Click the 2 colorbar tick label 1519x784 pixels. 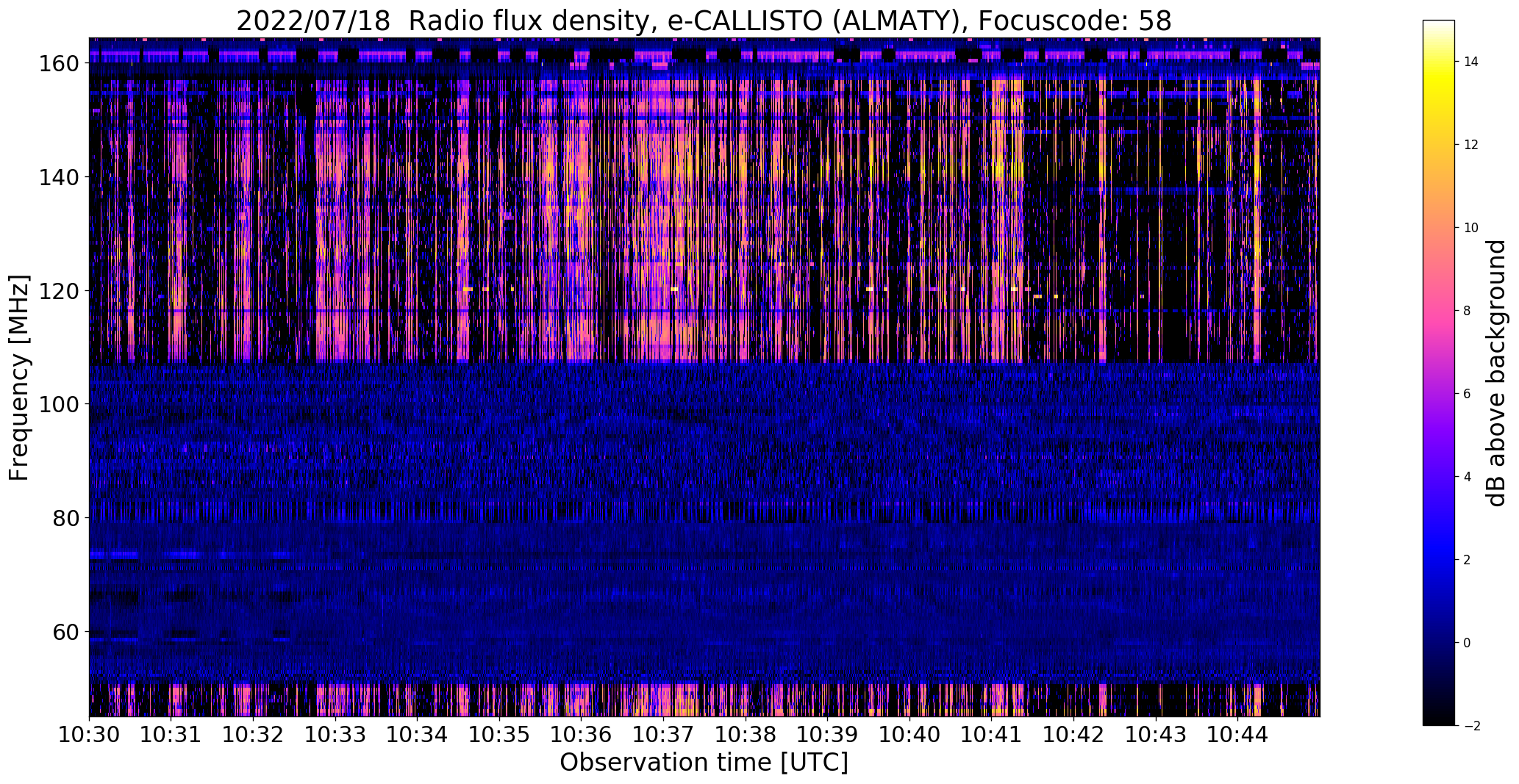click(1468, 560)
